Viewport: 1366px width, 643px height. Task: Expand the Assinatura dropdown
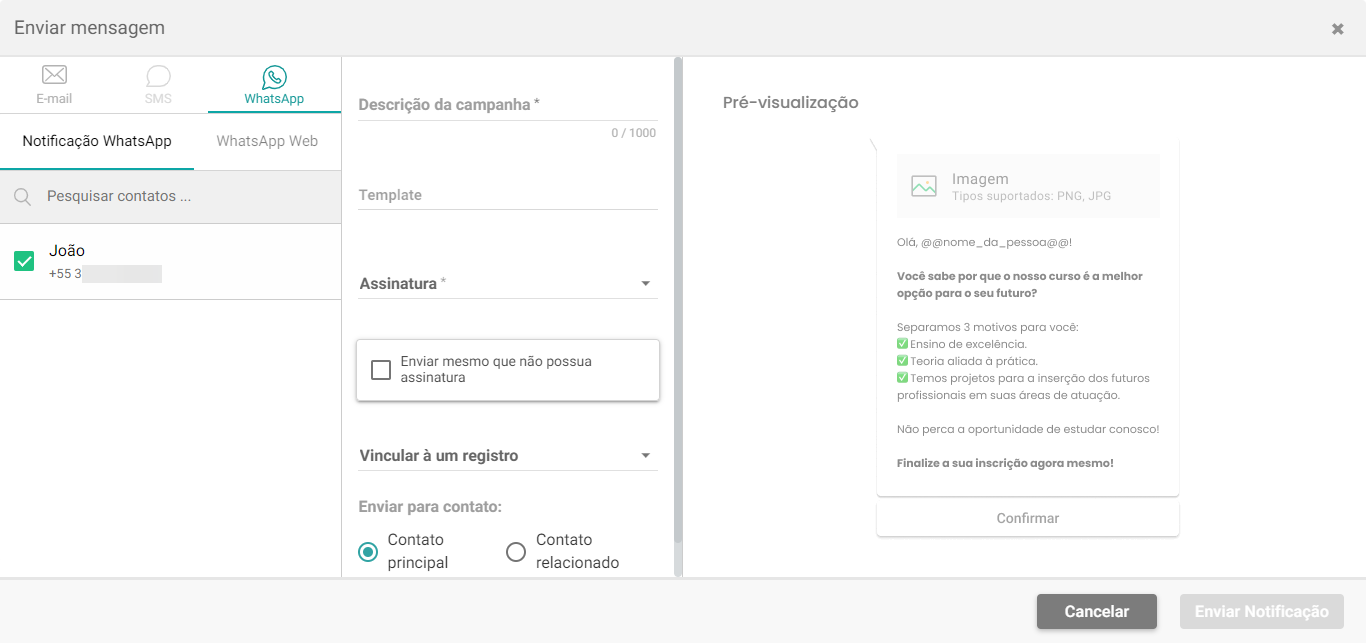pos(508,284)
